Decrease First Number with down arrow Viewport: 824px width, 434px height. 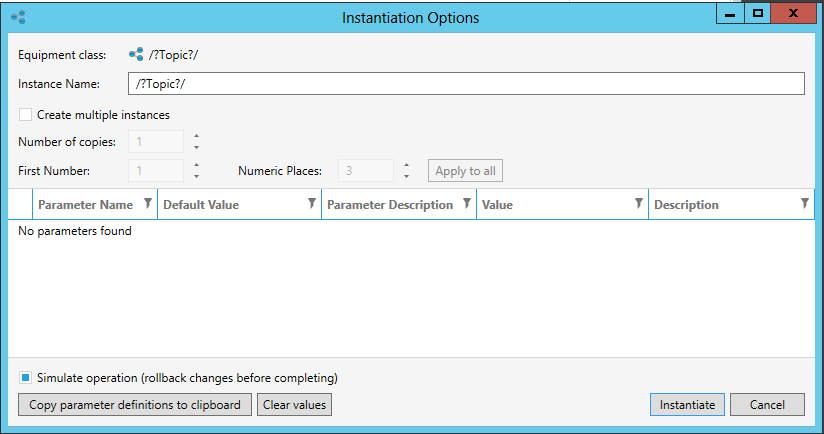point(196,176)
